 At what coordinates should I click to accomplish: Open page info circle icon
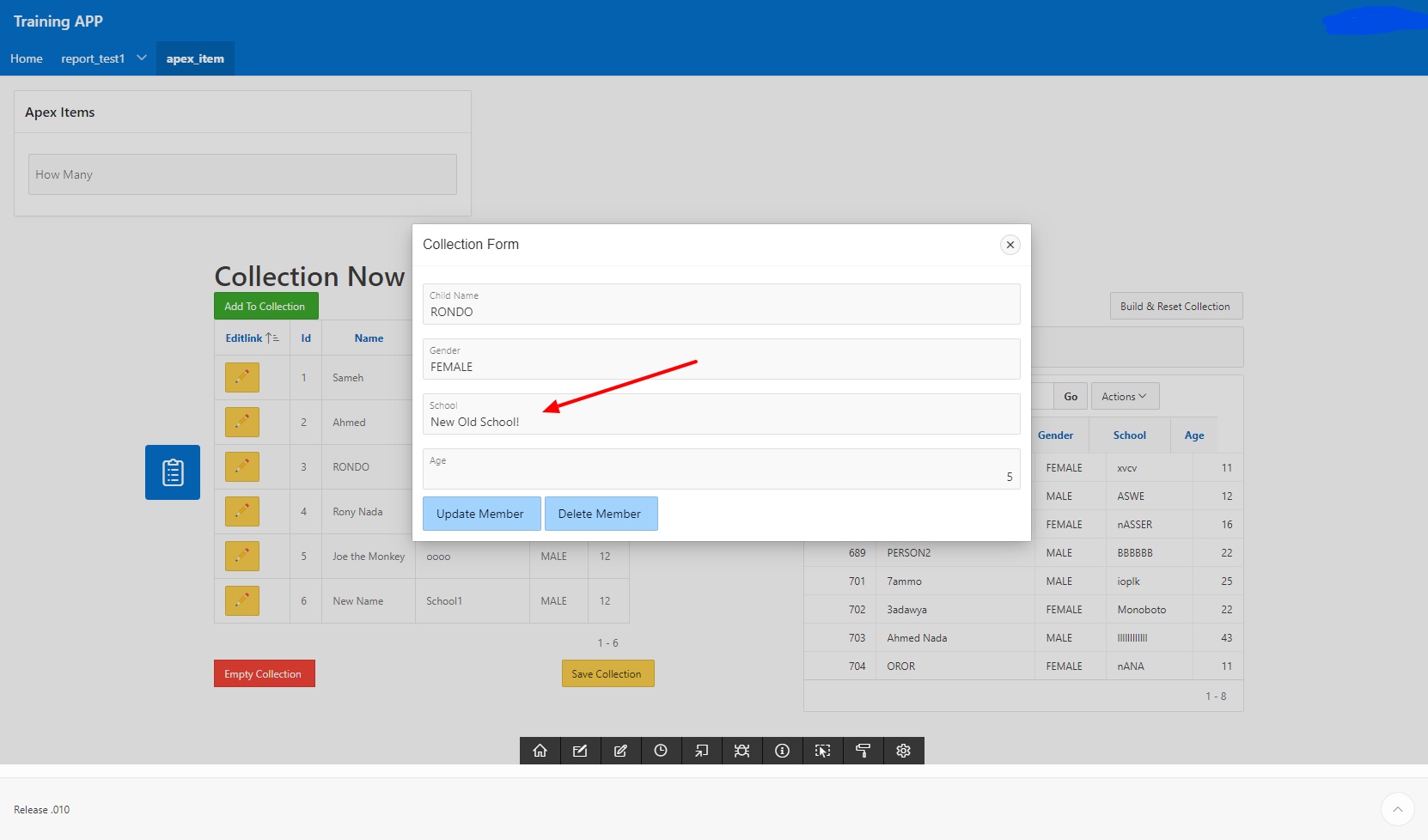[x=782, y=751]
